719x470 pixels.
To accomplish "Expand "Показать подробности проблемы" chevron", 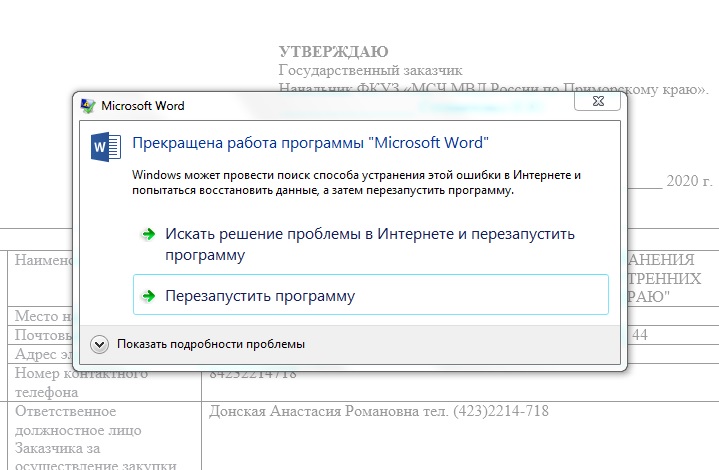I will point(100,344).
